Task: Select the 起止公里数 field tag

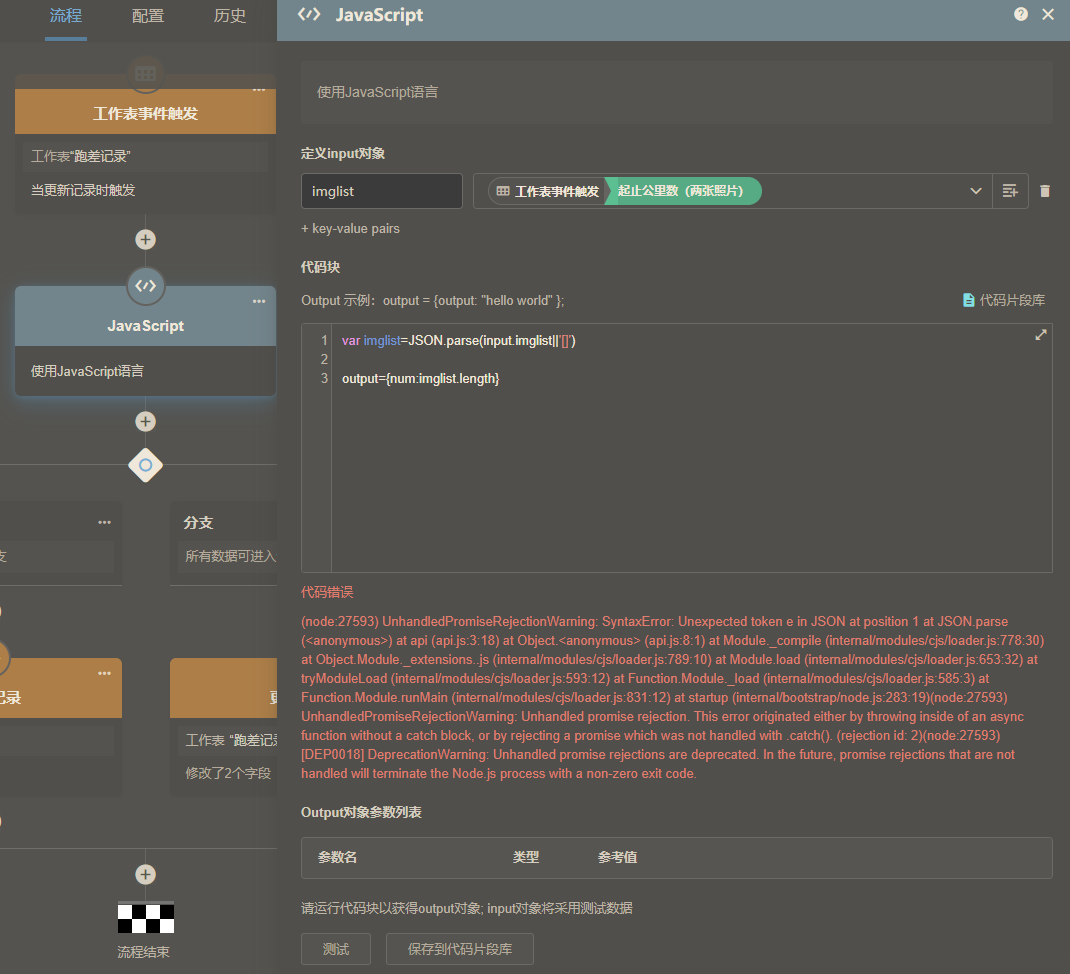Action: tap(680, 191)
